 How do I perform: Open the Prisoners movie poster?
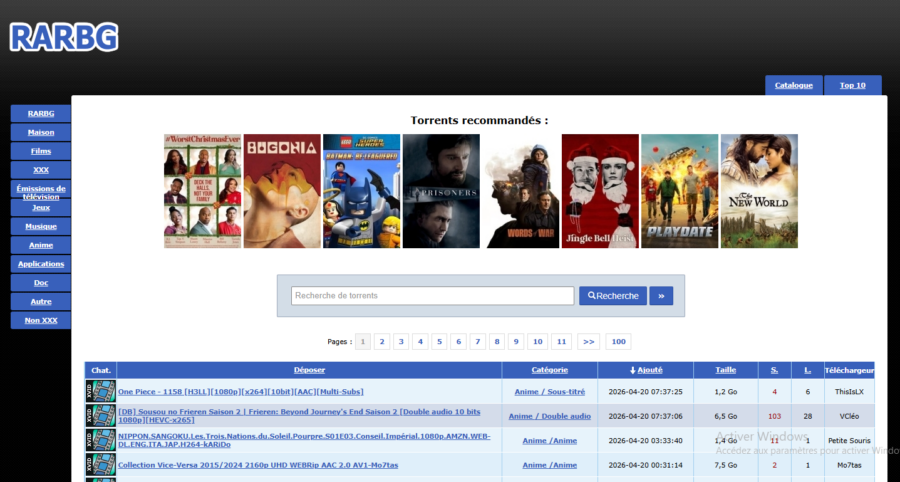tap(441, 191)
